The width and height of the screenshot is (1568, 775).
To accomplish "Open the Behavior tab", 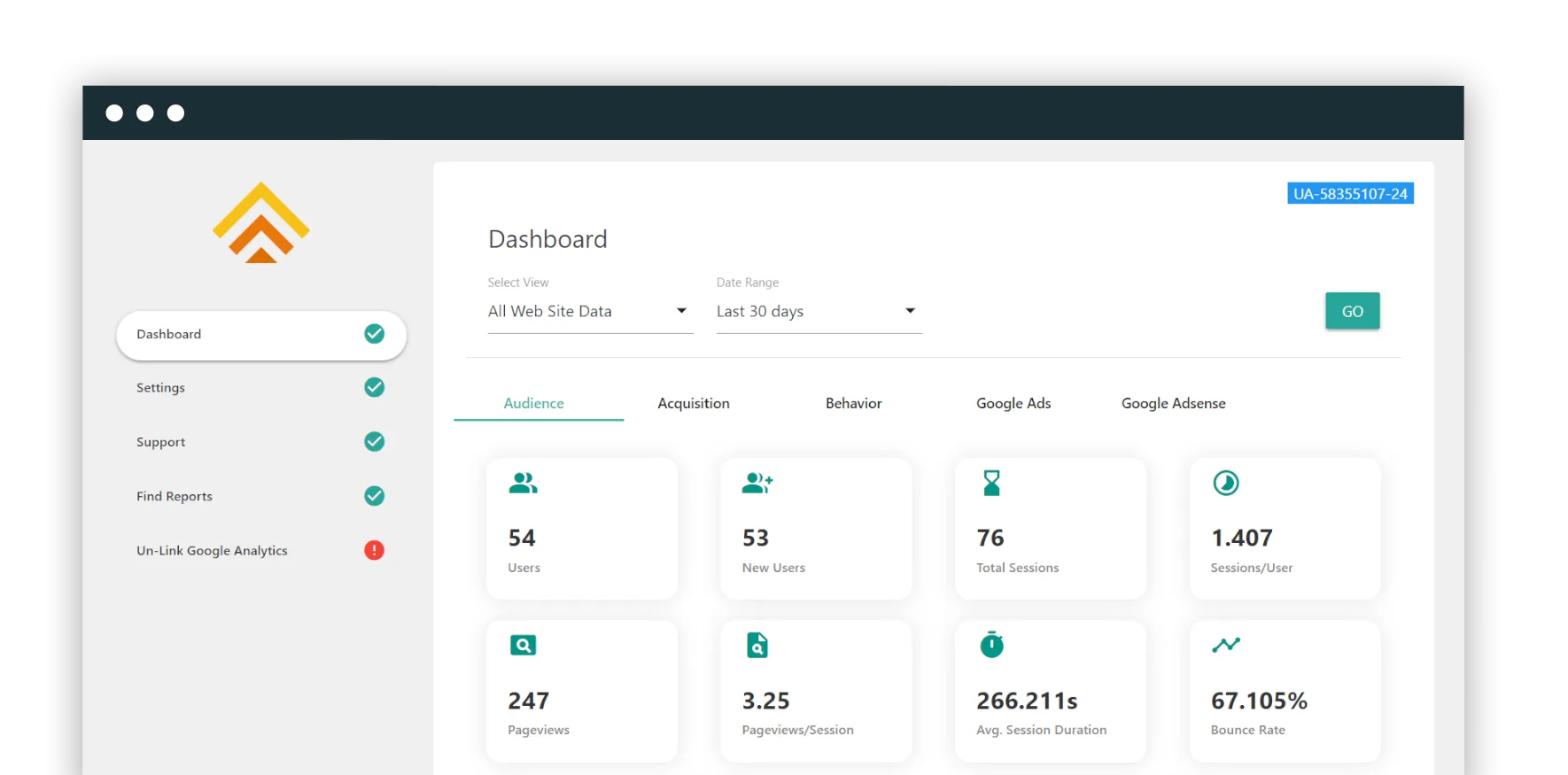I will point(853,403).
